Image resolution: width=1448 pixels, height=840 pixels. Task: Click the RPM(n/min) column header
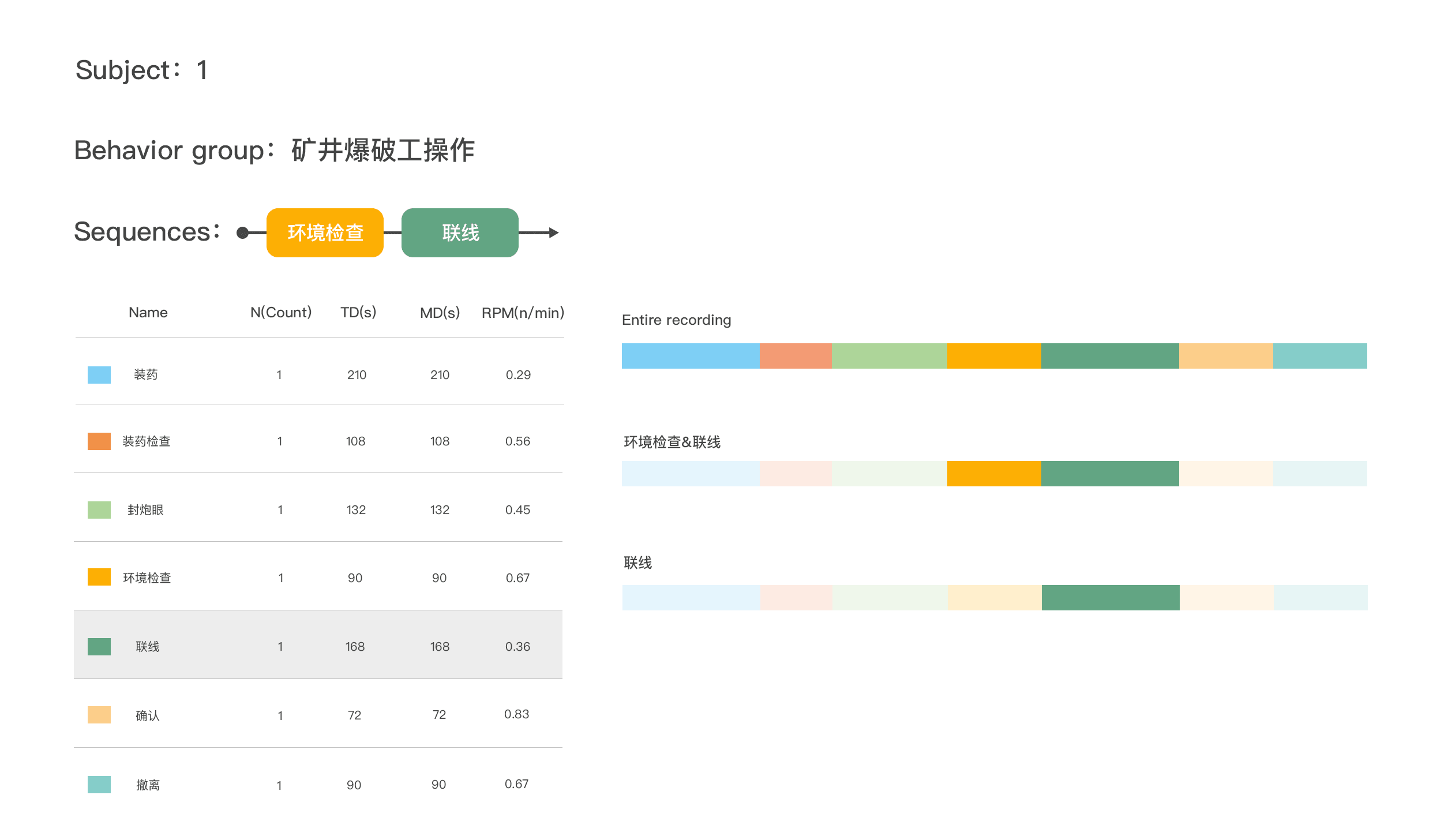[523, 313]
